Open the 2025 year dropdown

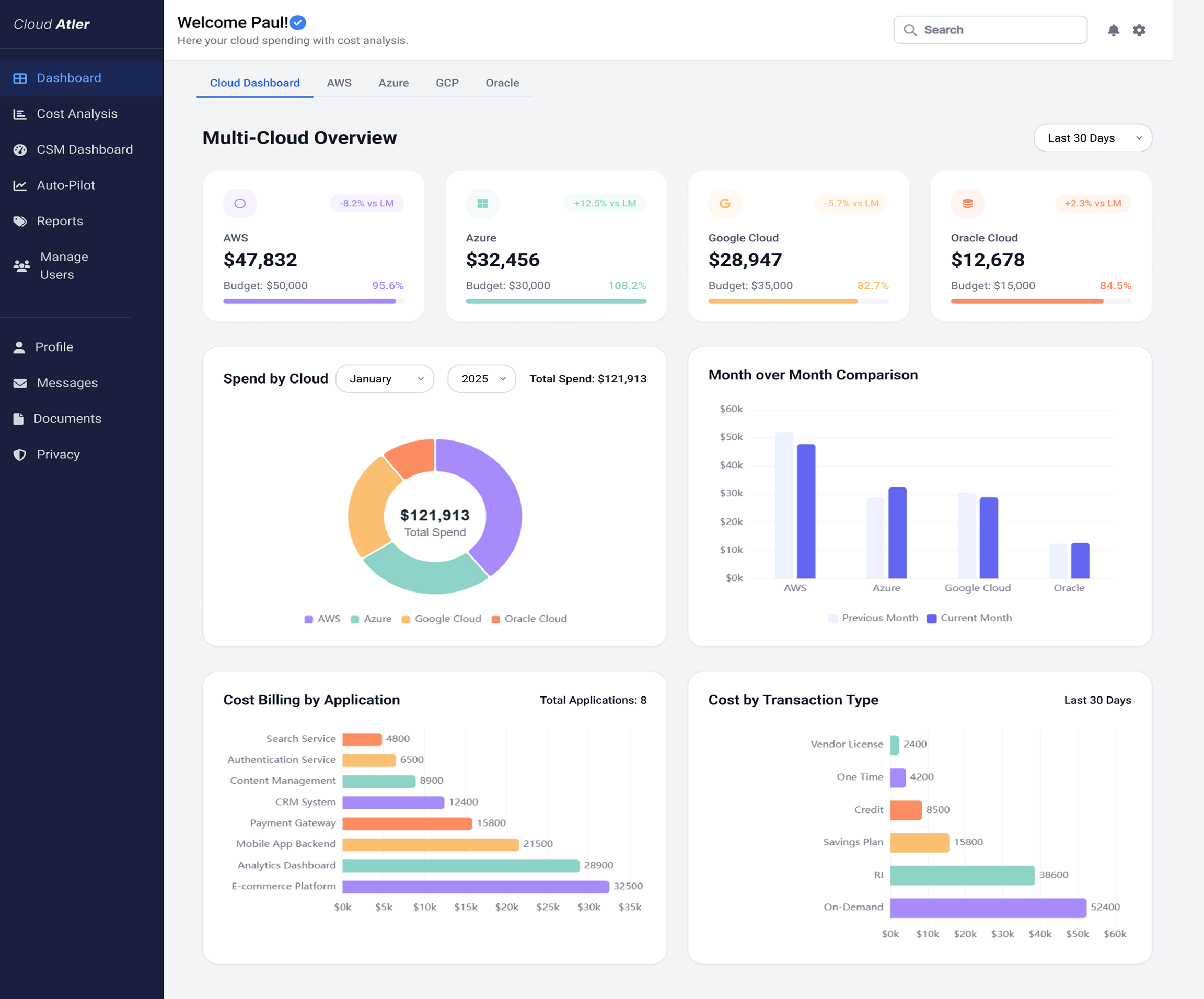(481, 378)
